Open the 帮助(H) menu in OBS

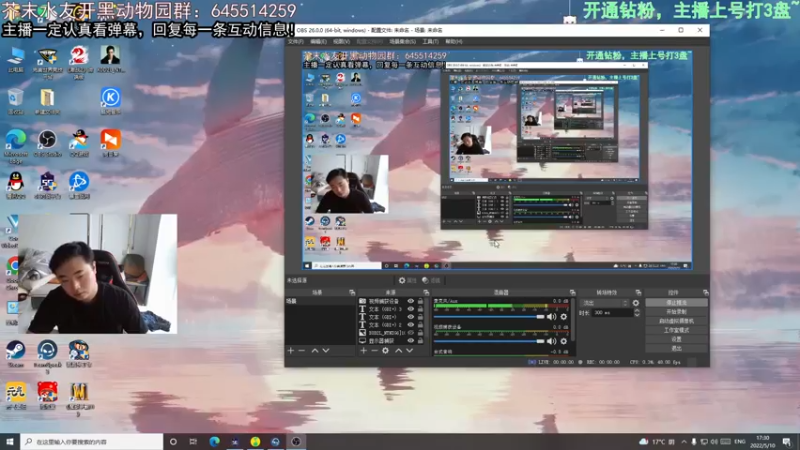pos(454,41)
